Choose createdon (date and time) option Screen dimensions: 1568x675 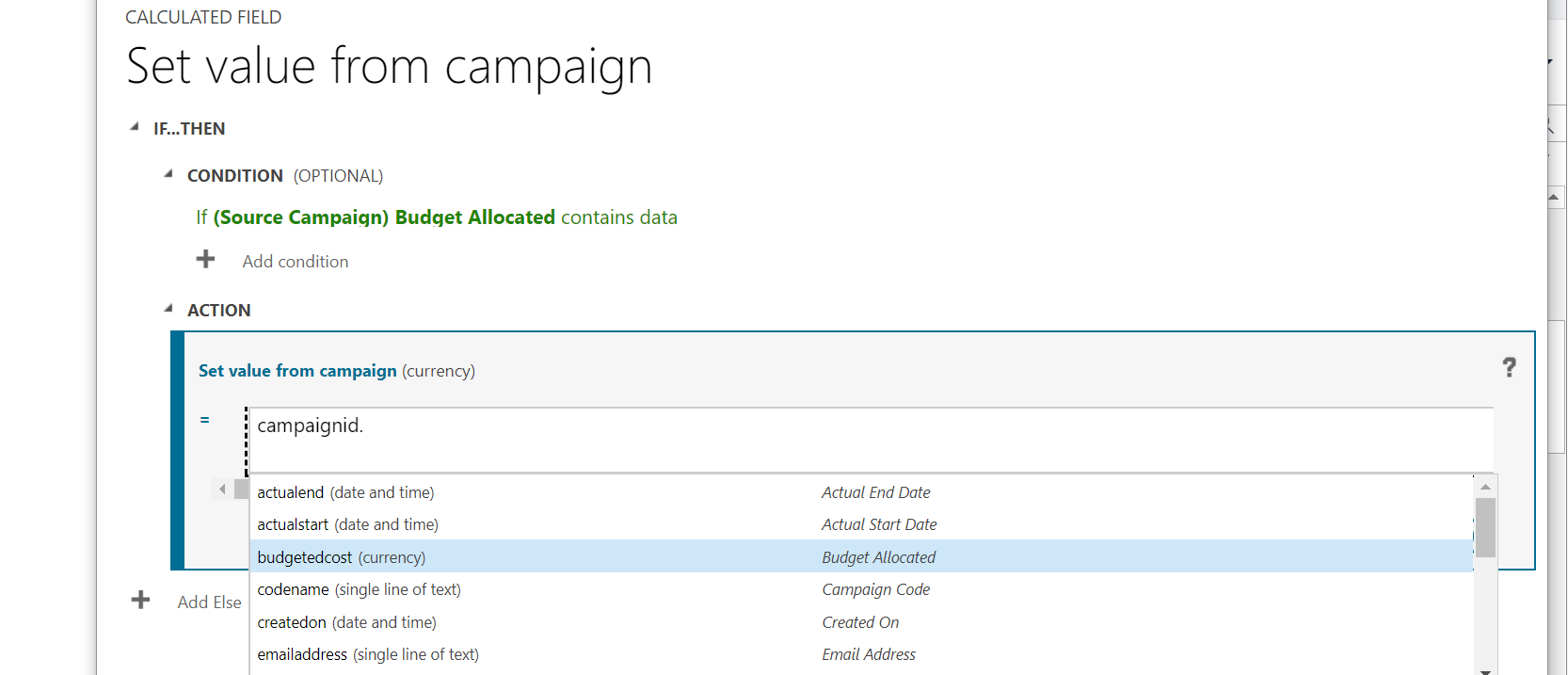pyautogui.click(x=346, y=622)
